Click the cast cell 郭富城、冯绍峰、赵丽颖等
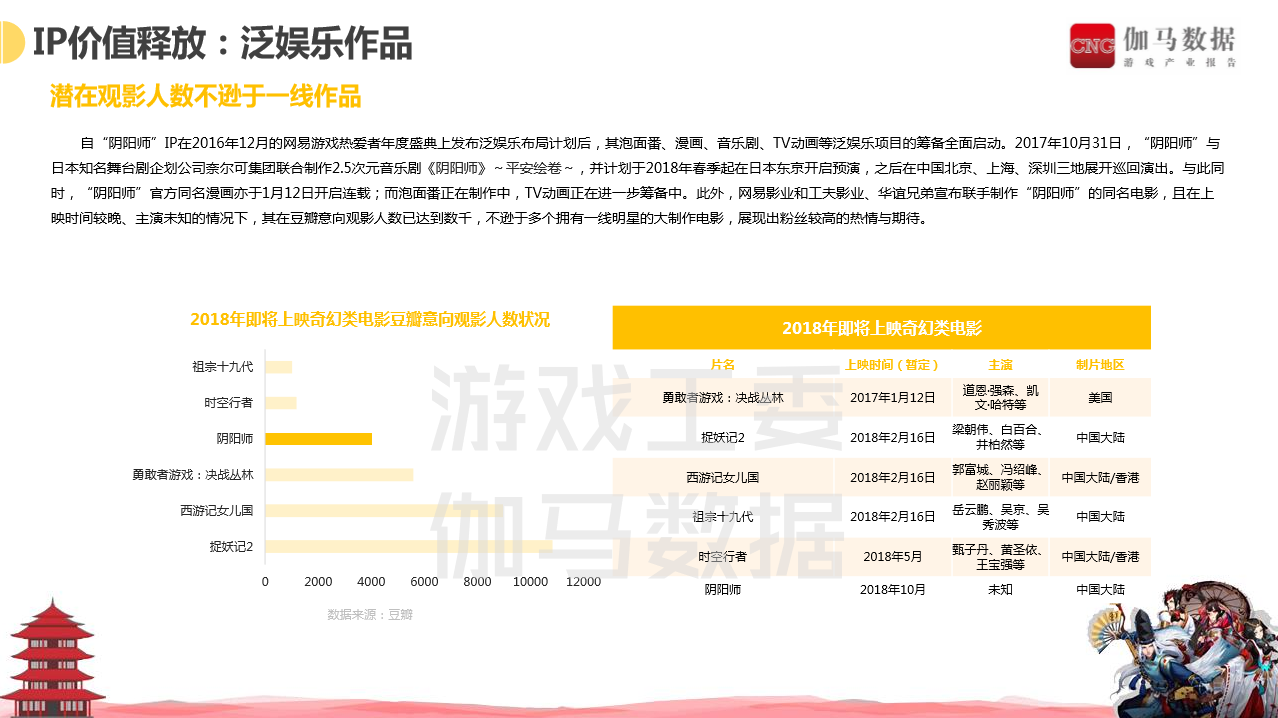The width and height of the screenshot is (1278, 718). click(1000, 477)
